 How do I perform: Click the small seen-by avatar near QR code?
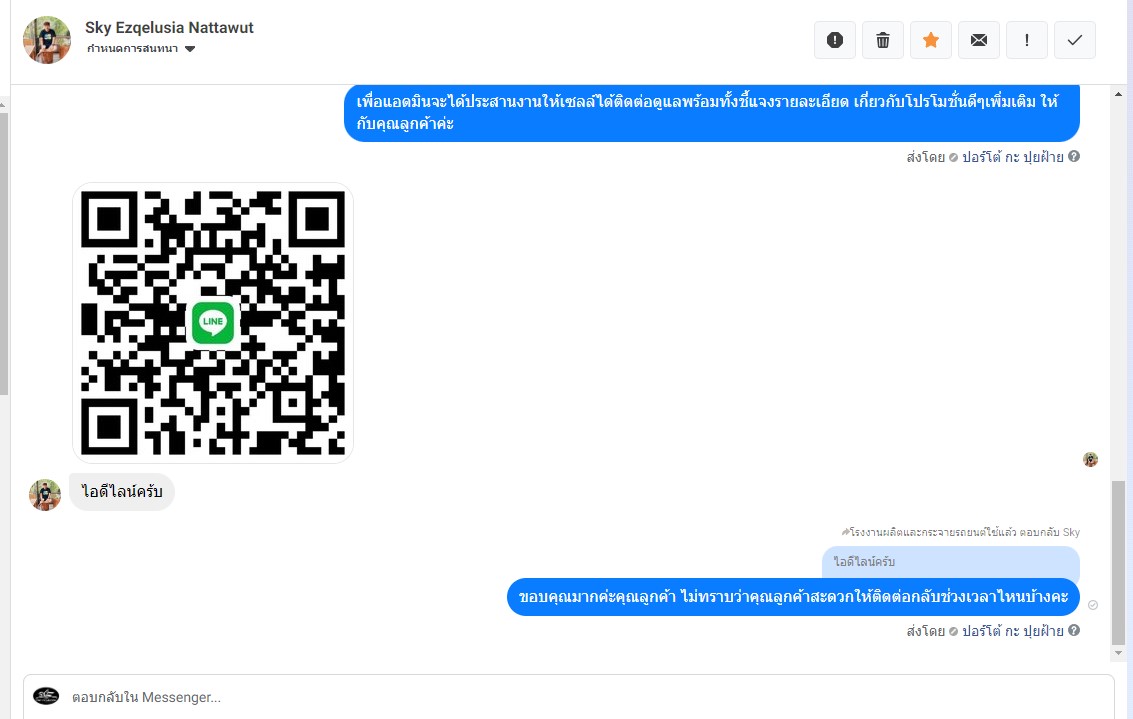1090,460
